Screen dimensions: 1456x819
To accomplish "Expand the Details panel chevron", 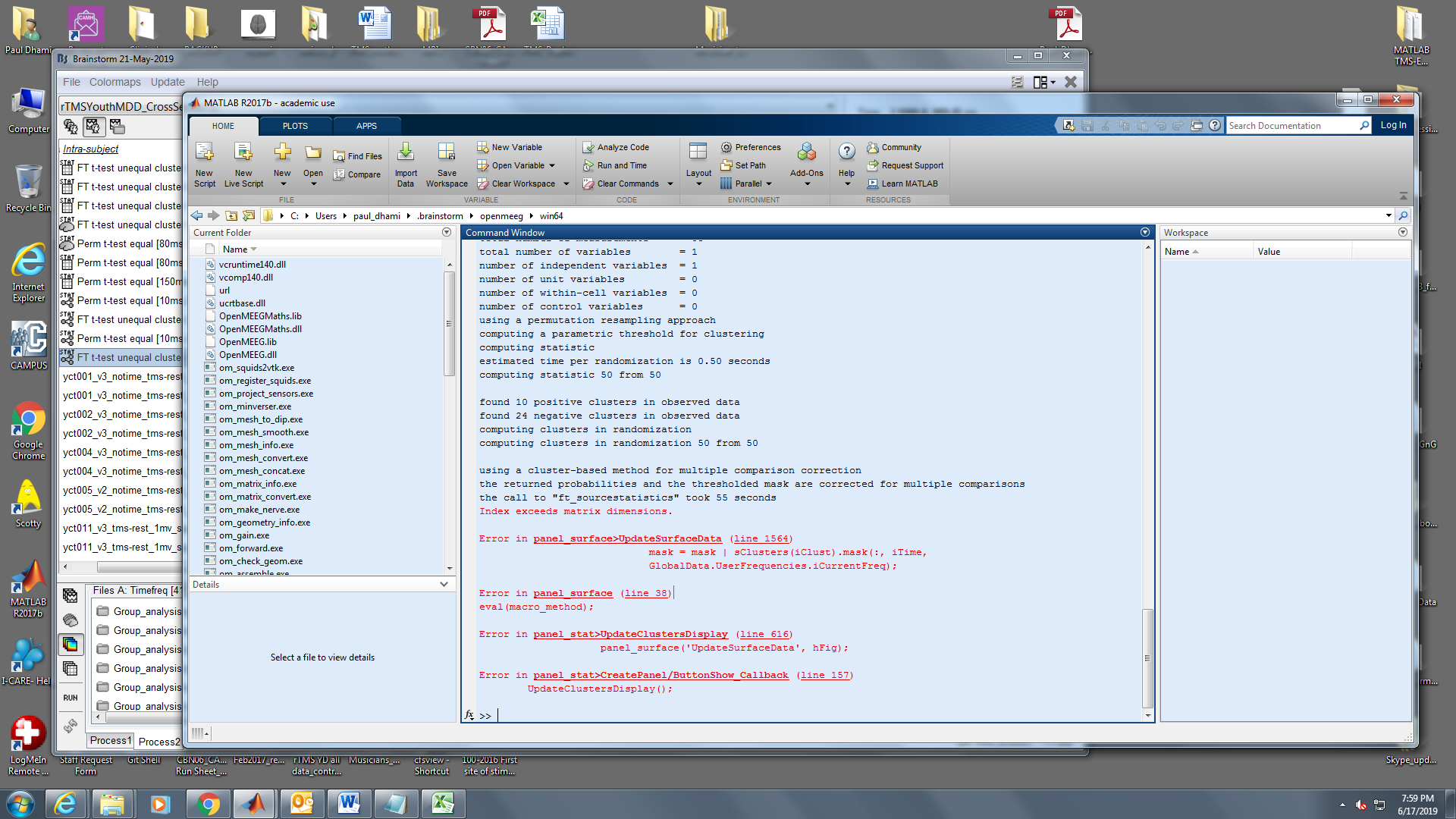I will click(x=444, y=585).
